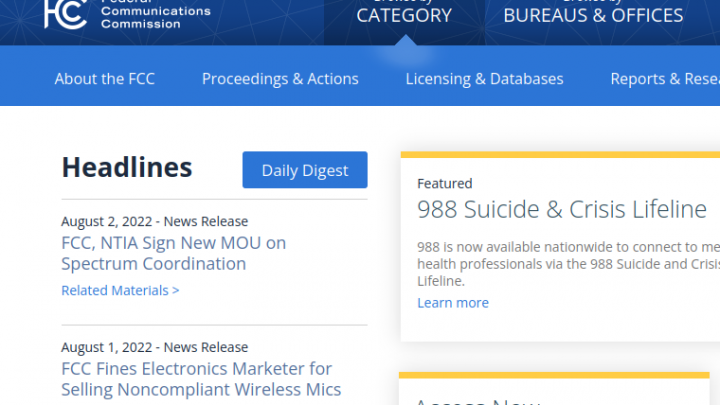
Task: Open the About the FCC menu
Action: coord(105,79)
